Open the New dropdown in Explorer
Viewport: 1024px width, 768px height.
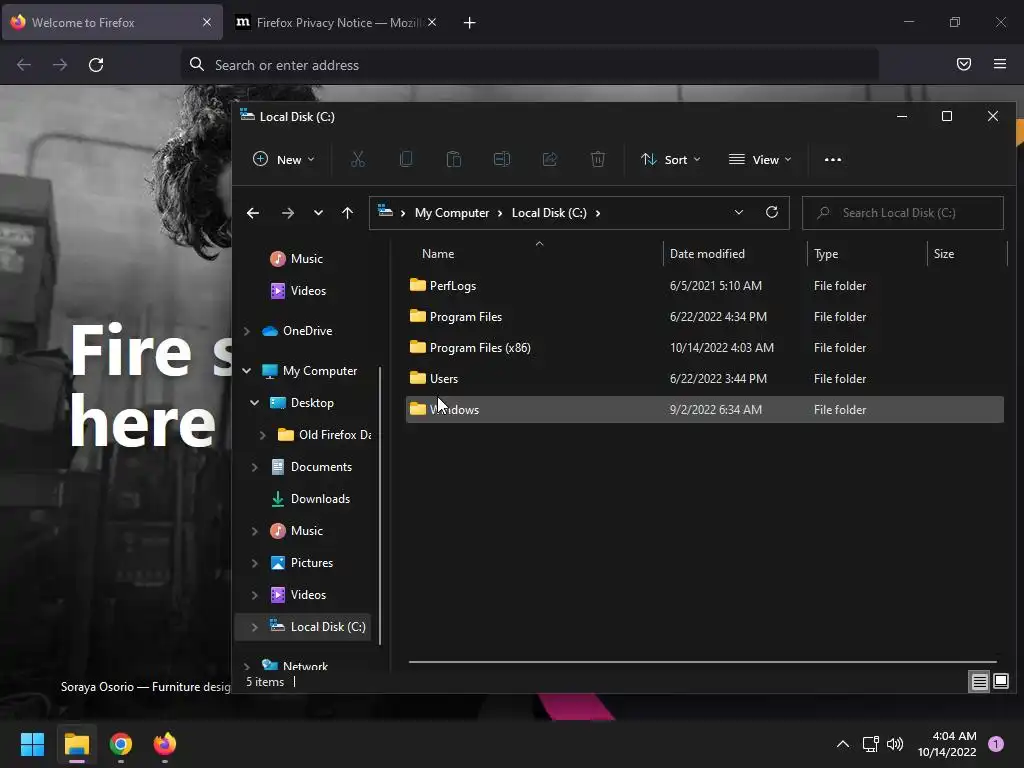(283, 159)
